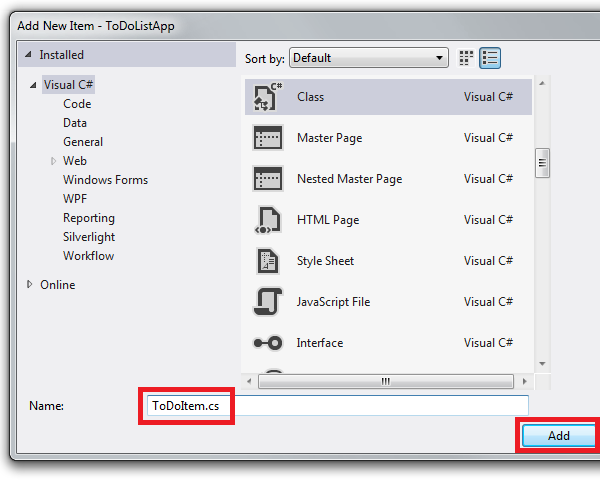Select the Style Sheet template icon
Viewport: 600px width, 480px height.
click(268, 261)
